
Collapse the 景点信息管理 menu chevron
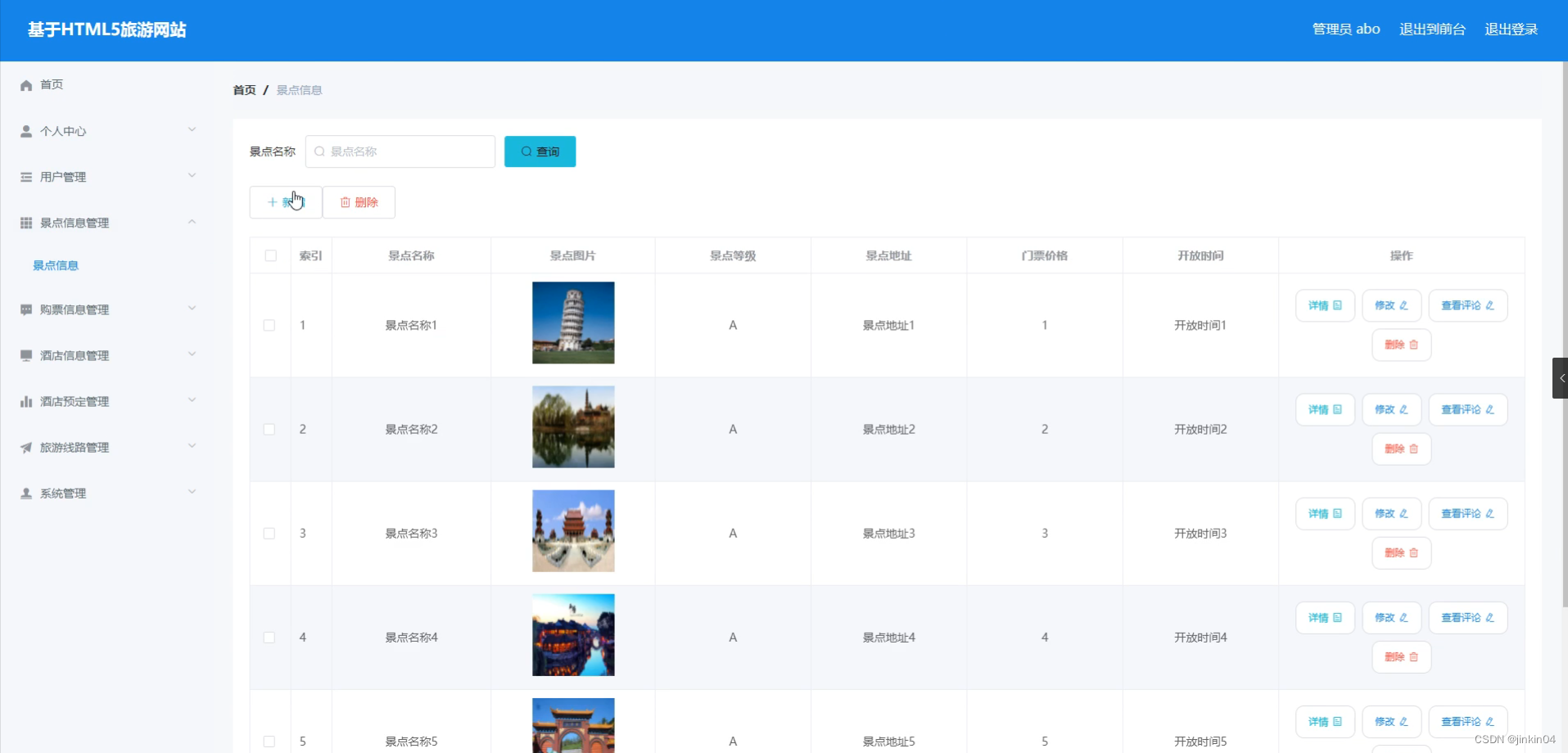192,222
